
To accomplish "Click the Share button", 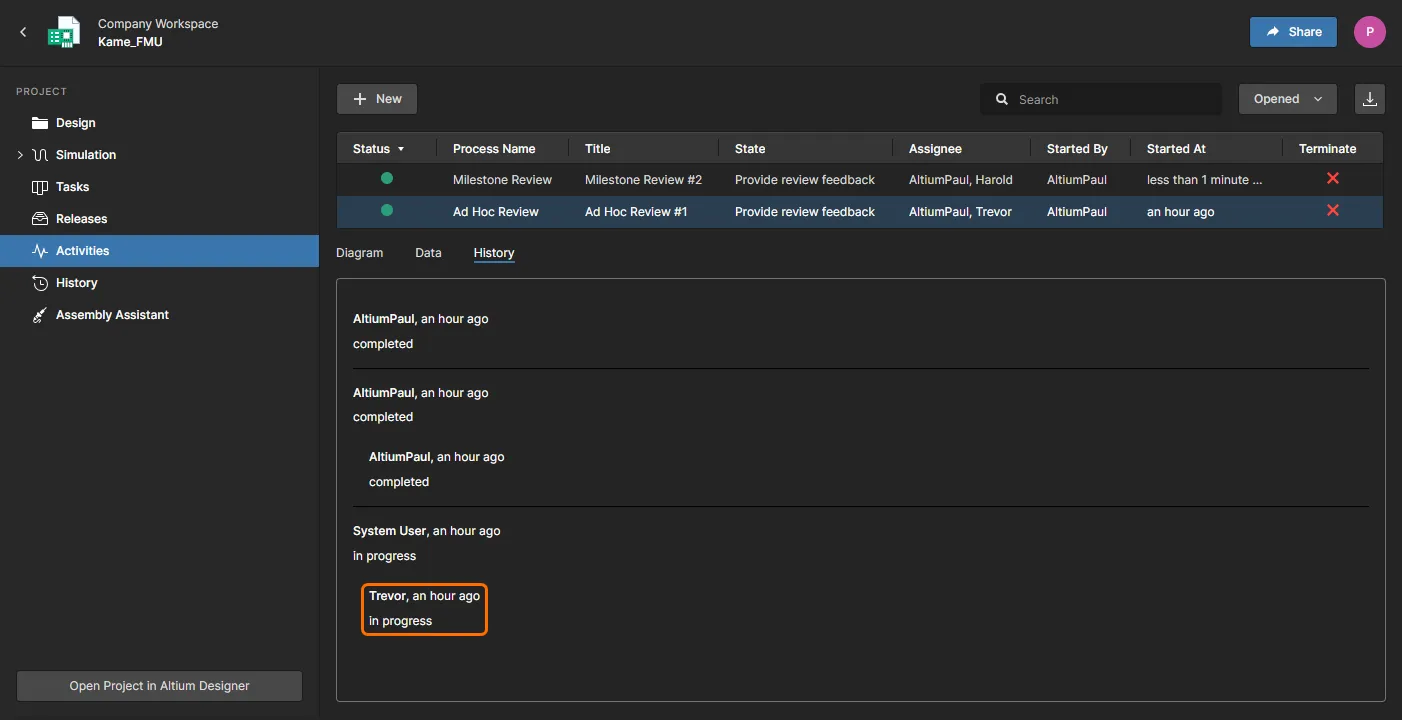I will [1293, 32].
